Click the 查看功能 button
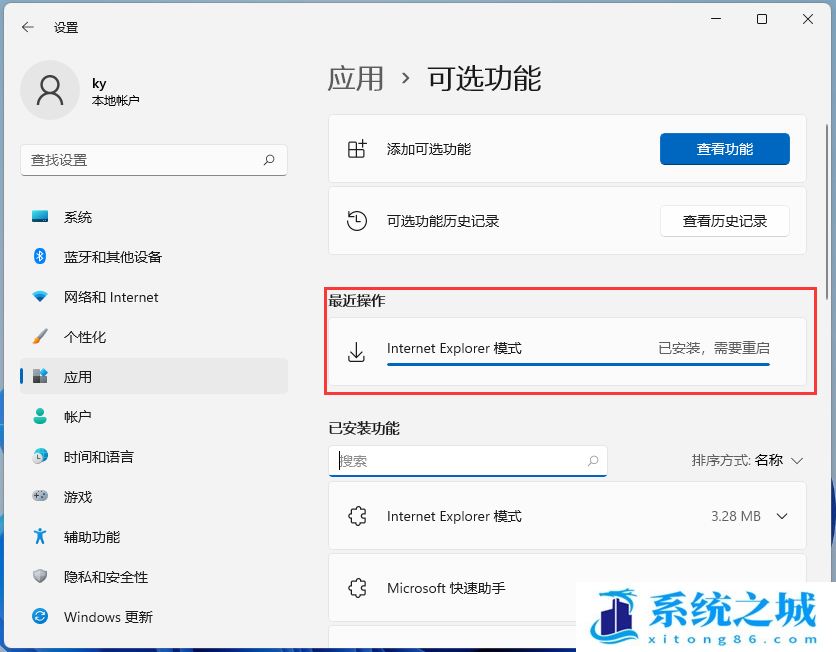This screenshot has height=652, width=836. click(724, 149)
